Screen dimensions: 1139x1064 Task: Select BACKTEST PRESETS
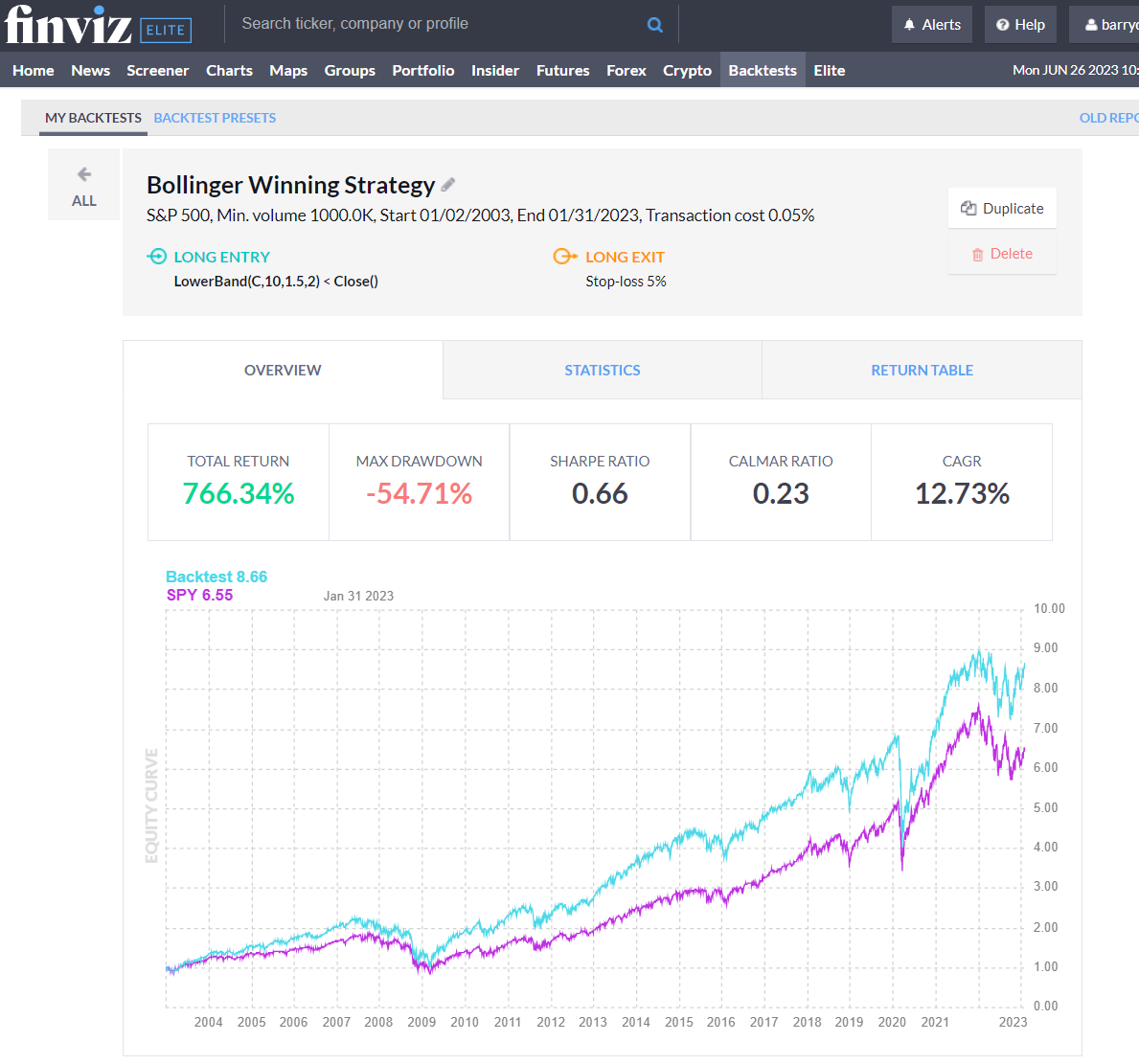[x=215, y=117]
